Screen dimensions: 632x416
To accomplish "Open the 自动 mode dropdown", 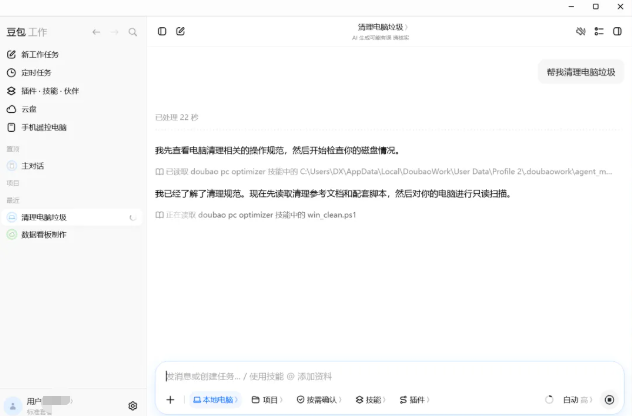I will click(x=577, y=399).
